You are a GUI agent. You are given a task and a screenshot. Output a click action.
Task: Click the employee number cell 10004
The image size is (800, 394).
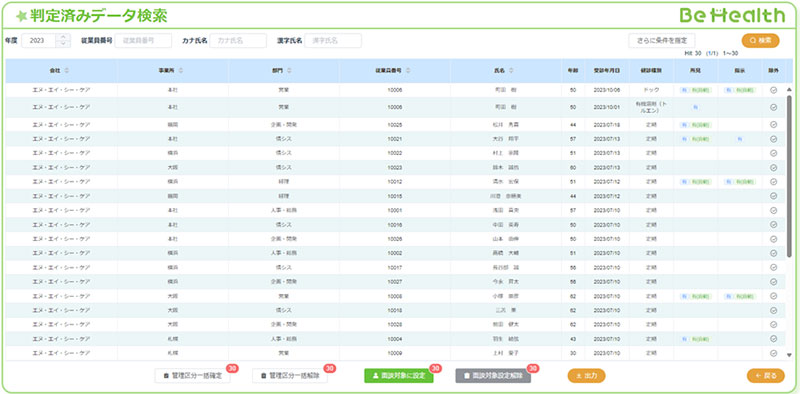(394, 339)
